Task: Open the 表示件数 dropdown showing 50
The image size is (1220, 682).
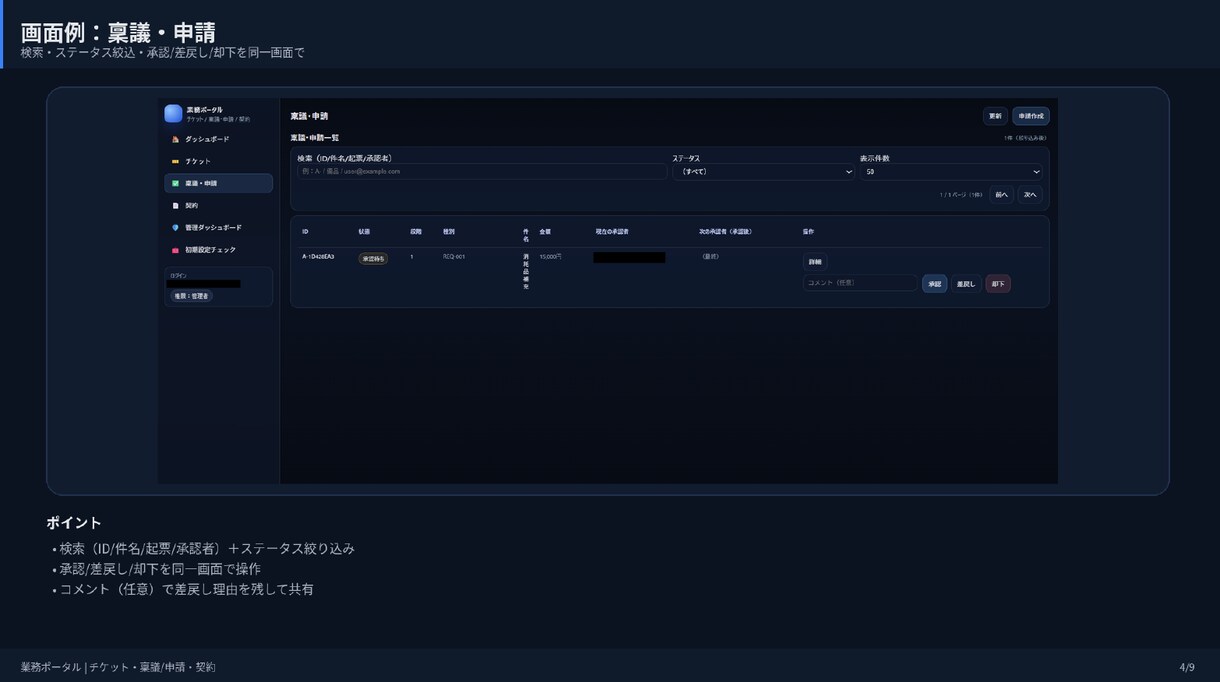Action: point(951,172)
